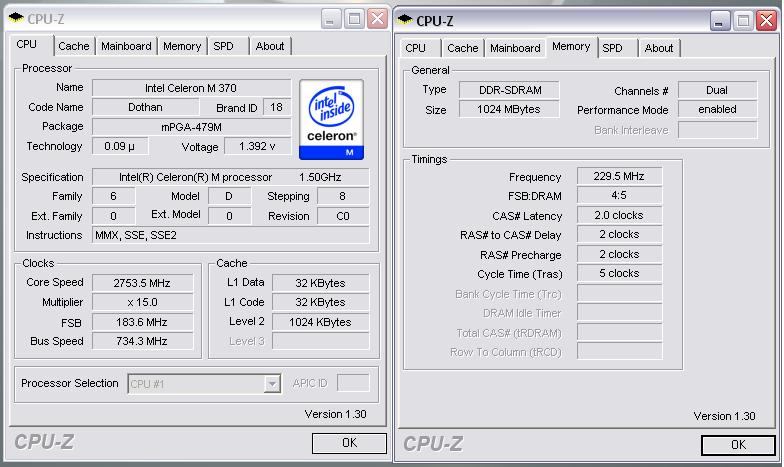Open SPD tab in right CPU-Z window
Screen dimensions: 784x467
(x=612, y=48)
